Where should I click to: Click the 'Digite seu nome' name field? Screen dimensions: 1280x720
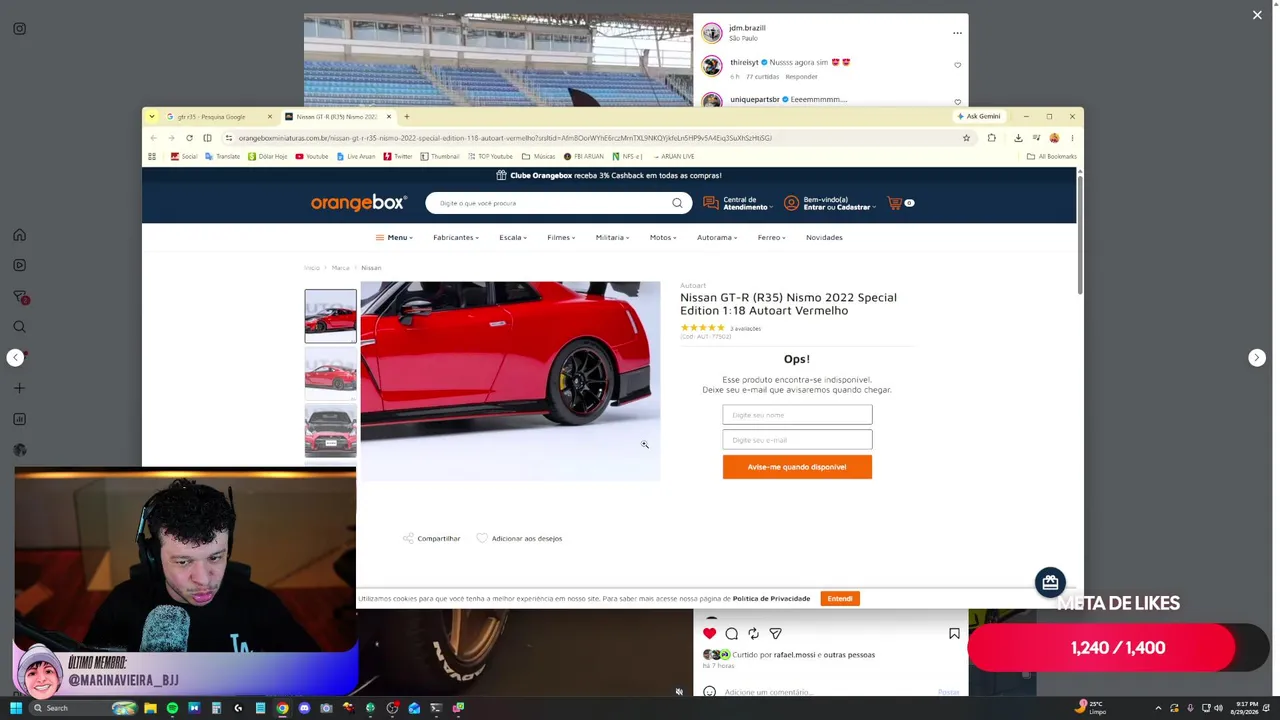pyautogui.click(x=797, y=415)
